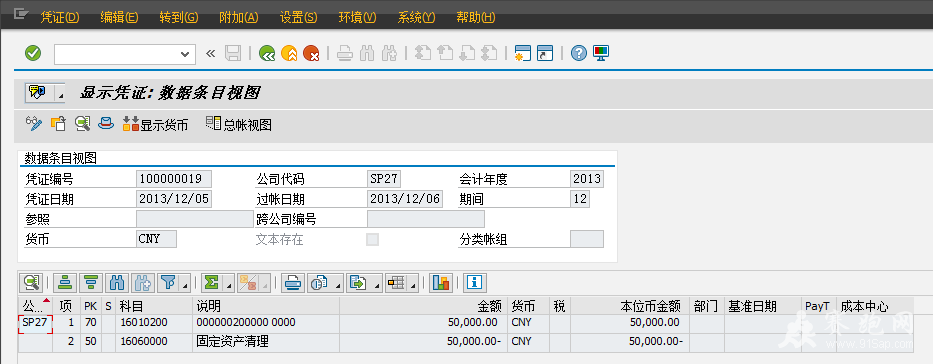933x364 pixels.
Task: Click the grid Print icon
Action: pos(292,283)
